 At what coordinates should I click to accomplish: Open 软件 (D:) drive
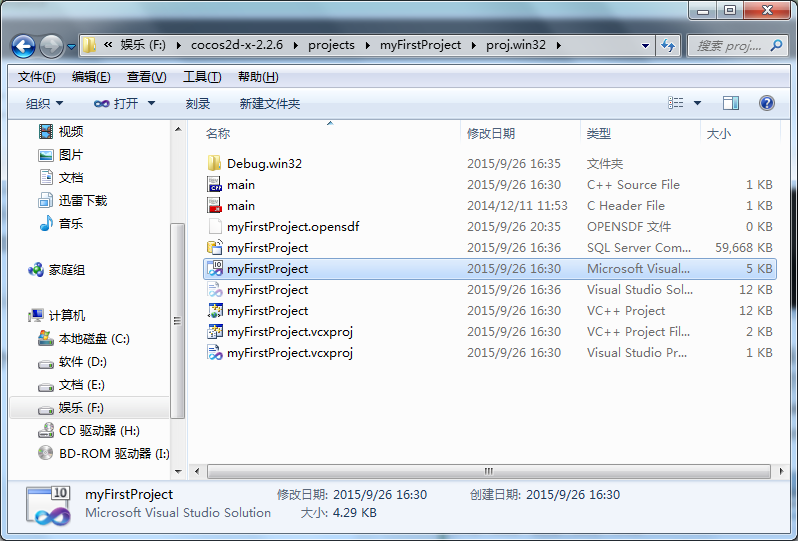72,362
